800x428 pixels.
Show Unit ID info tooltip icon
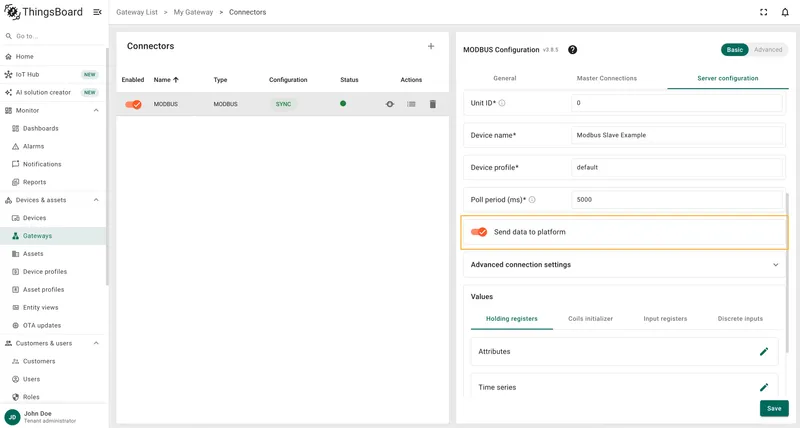502,103
